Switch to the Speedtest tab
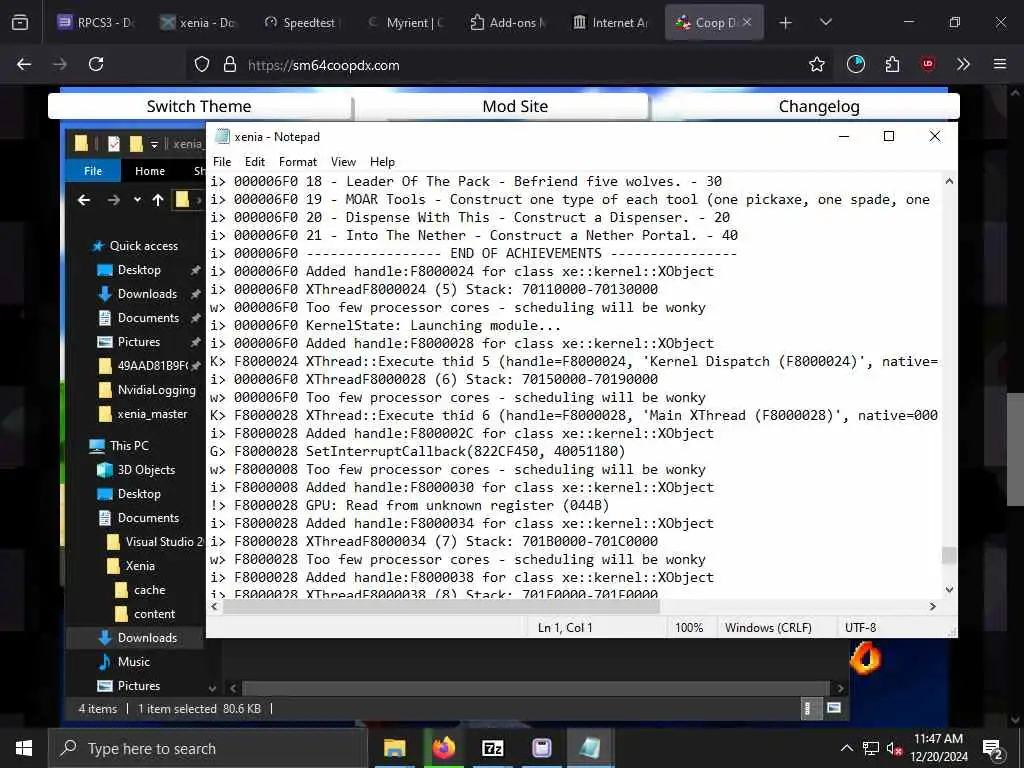Screen dimensions: 1024x768 click(301, 23)
